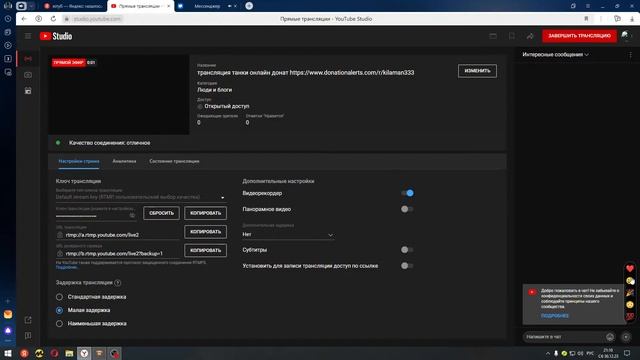This screenshot has width=640, height=360.
Task: Click the bookmark-shaped icon in Studio header
Action: point(511,36)
